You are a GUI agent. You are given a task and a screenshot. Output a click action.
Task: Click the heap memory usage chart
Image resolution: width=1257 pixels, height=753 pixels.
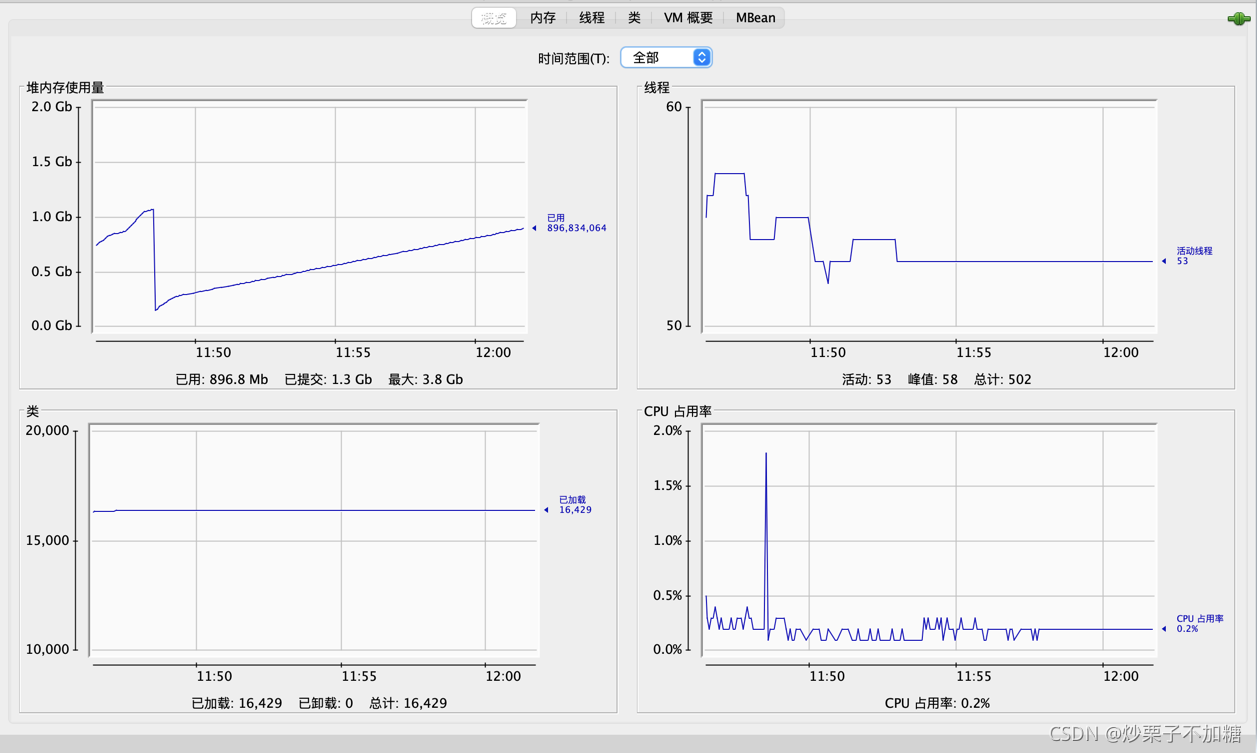point(310,215)
